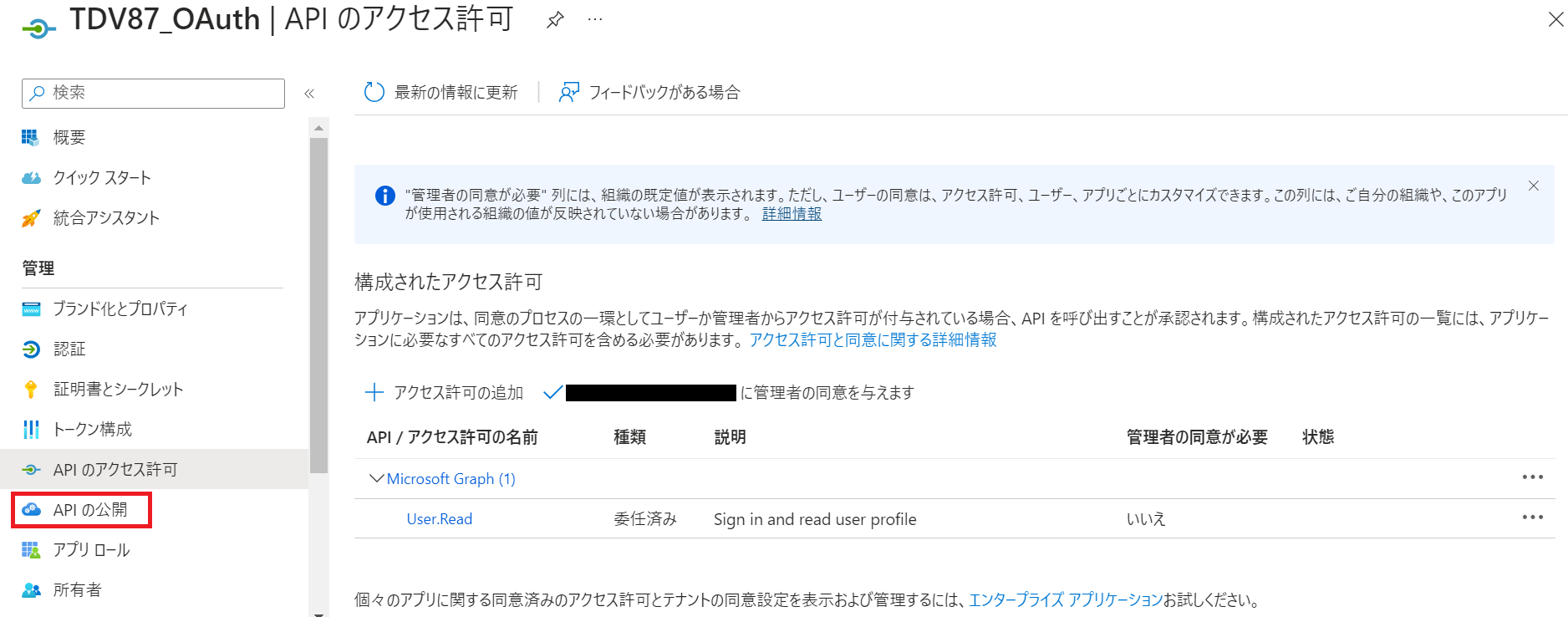Click the TDV87_OAuth app icon in the header
Screen dimensions: 1568x617
[x=38, y=29]
